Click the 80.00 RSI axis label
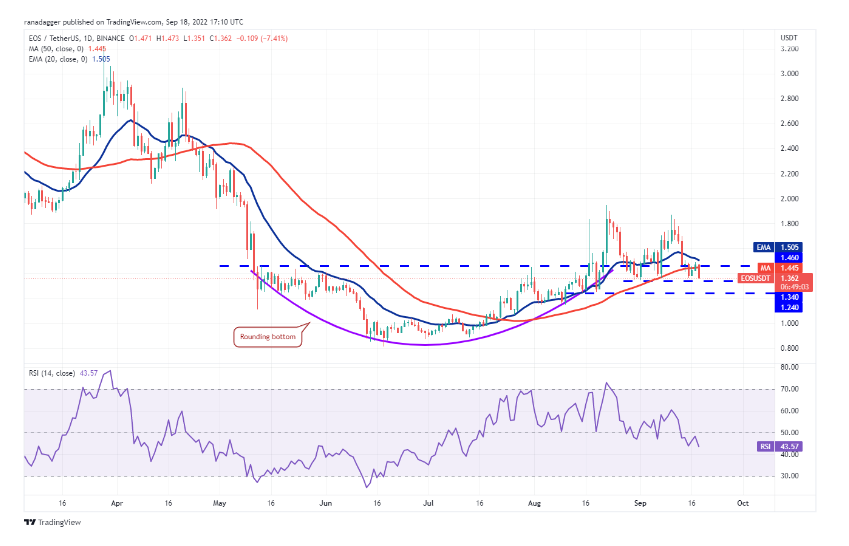The image size is (849, 546). click(x=789, y=367)
